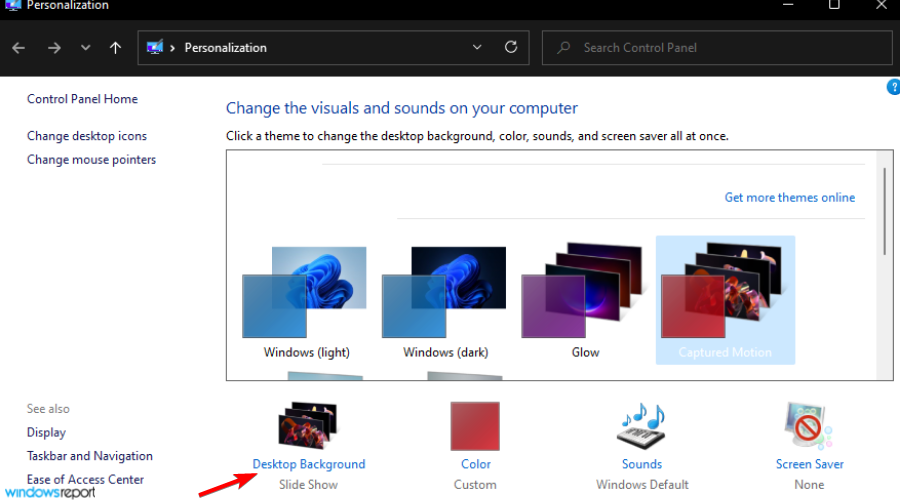Expand the address bar history dropdown
900x500 pixels.
[x=477, y=47]
